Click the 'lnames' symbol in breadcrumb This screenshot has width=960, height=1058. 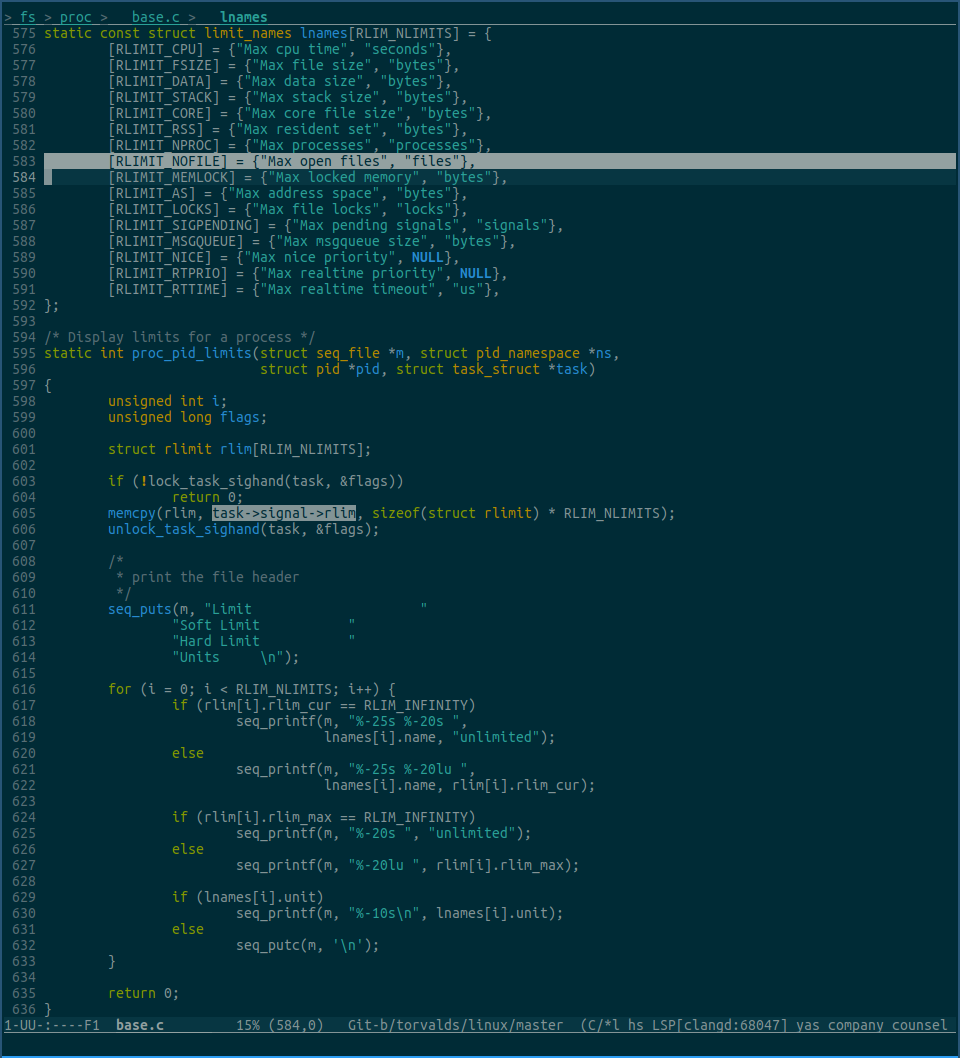tap(243, 17)
